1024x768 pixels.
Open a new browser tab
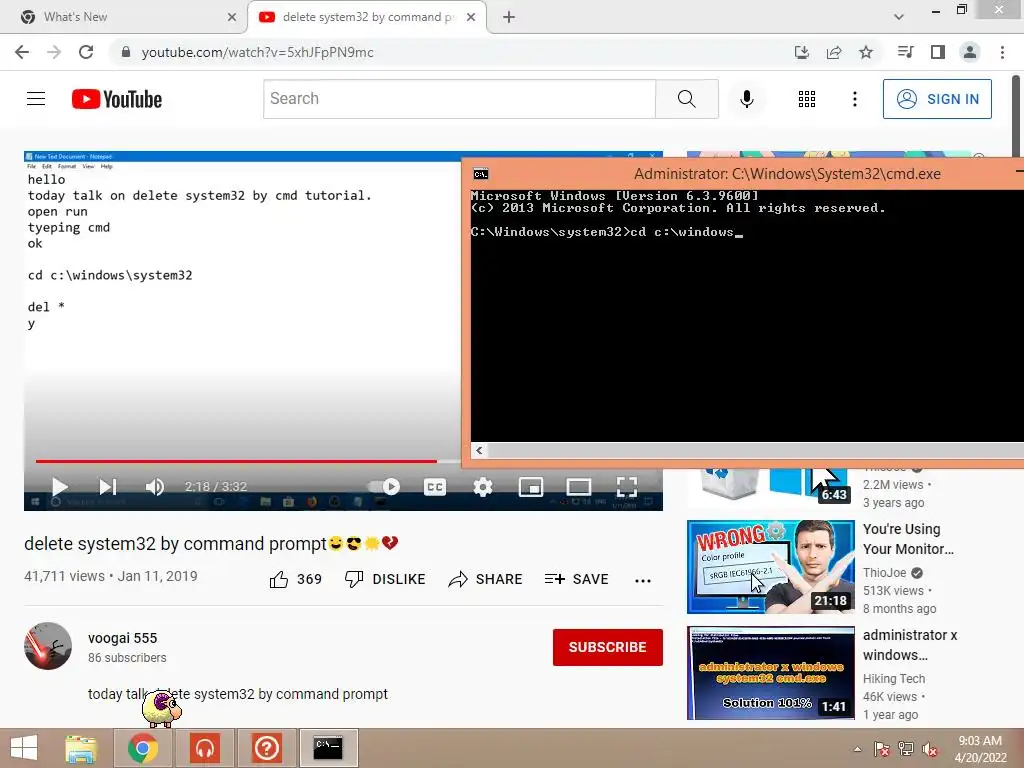tap(509, 17)
